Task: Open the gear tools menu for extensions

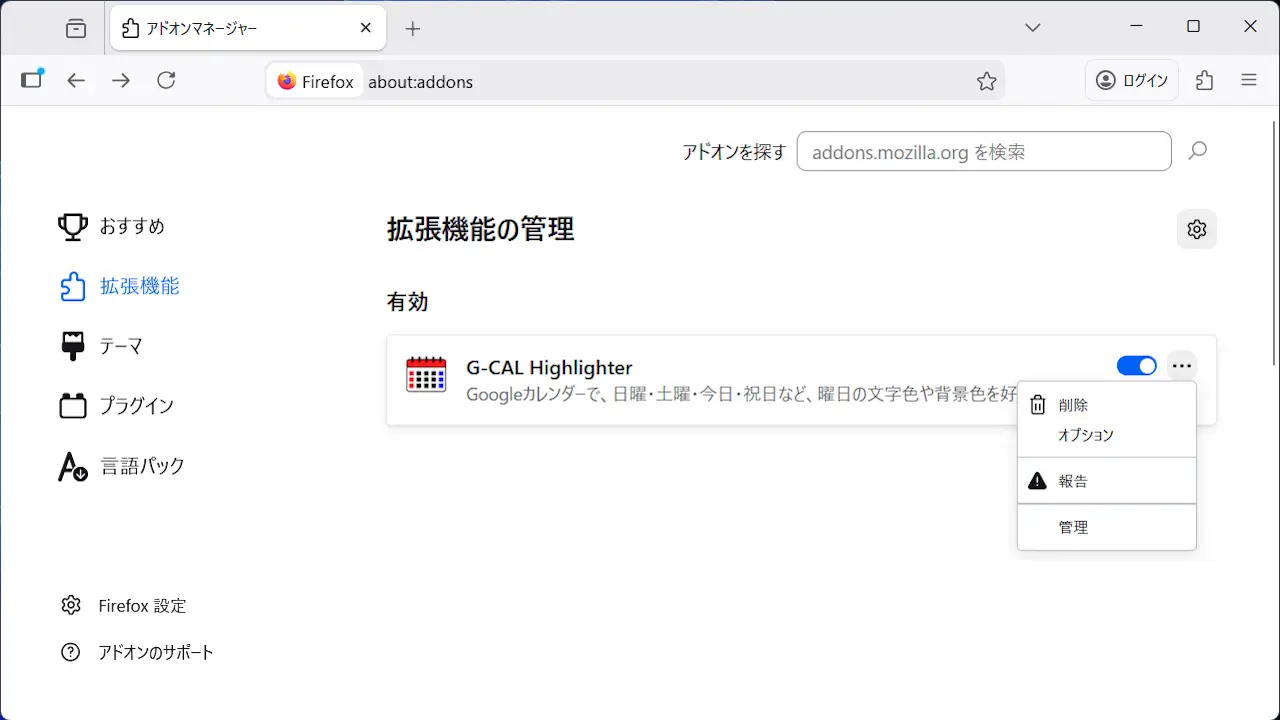Action: [x=1196, y=229]
